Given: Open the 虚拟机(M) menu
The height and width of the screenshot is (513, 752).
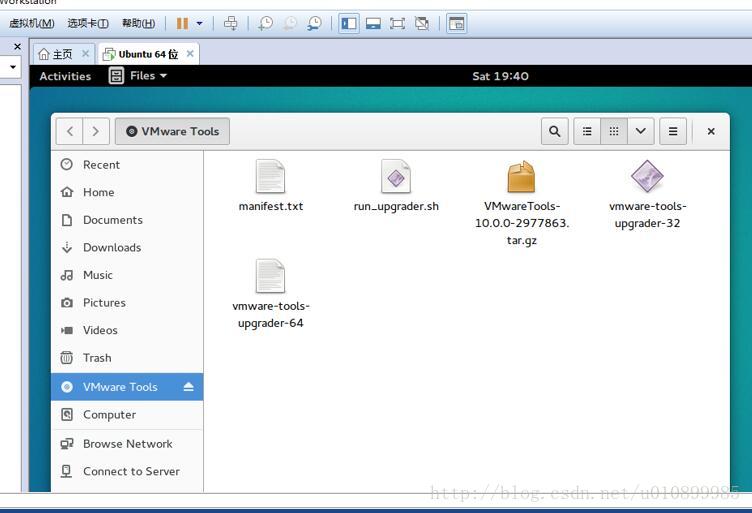Looking at the screenshot, I should [x=32, y=23].
